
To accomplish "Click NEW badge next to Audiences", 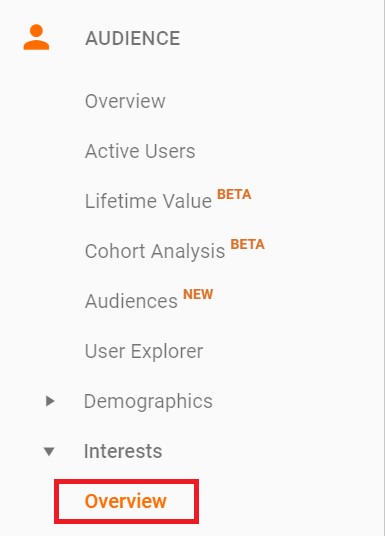I will [x=198, y=294].
